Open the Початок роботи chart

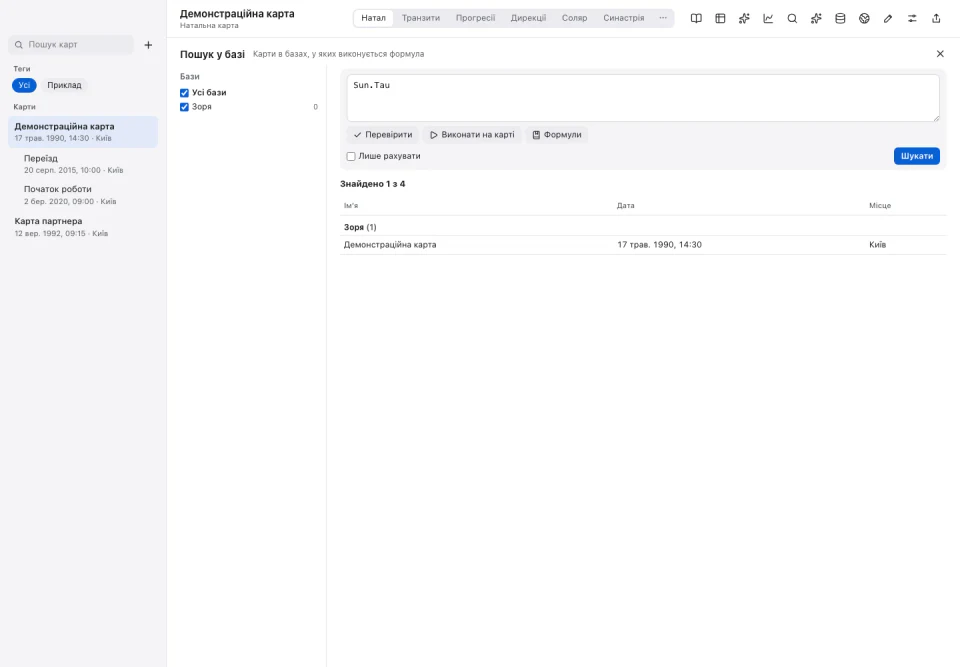83,195
